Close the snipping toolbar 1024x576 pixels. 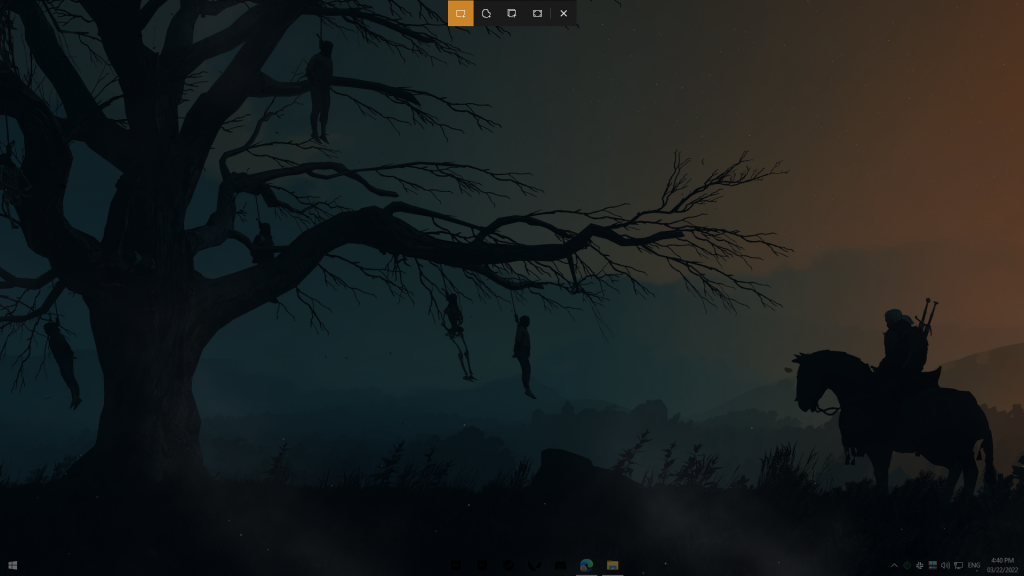564,13
